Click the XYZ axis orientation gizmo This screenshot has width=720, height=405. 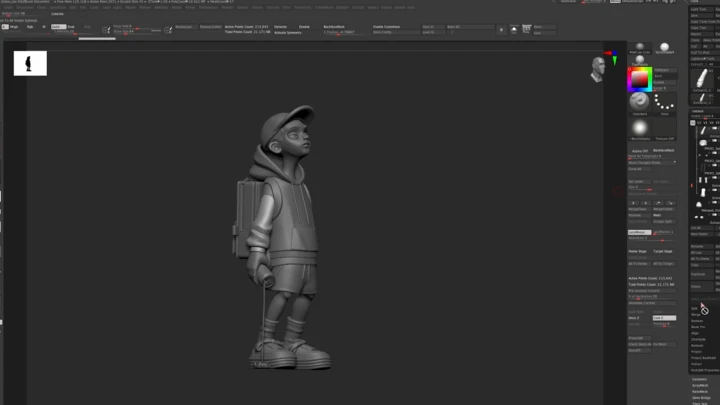point(613,57)
